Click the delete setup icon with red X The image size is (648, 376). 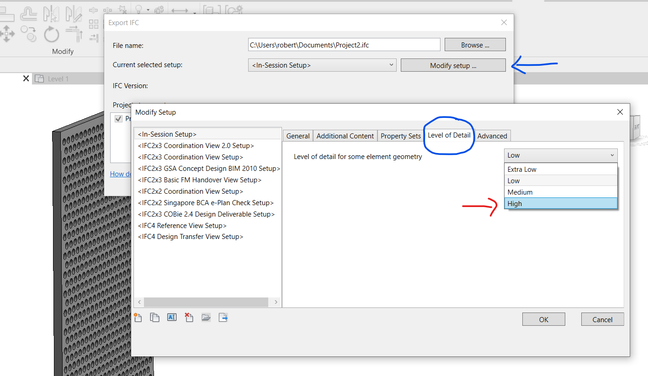pos(189,317)
